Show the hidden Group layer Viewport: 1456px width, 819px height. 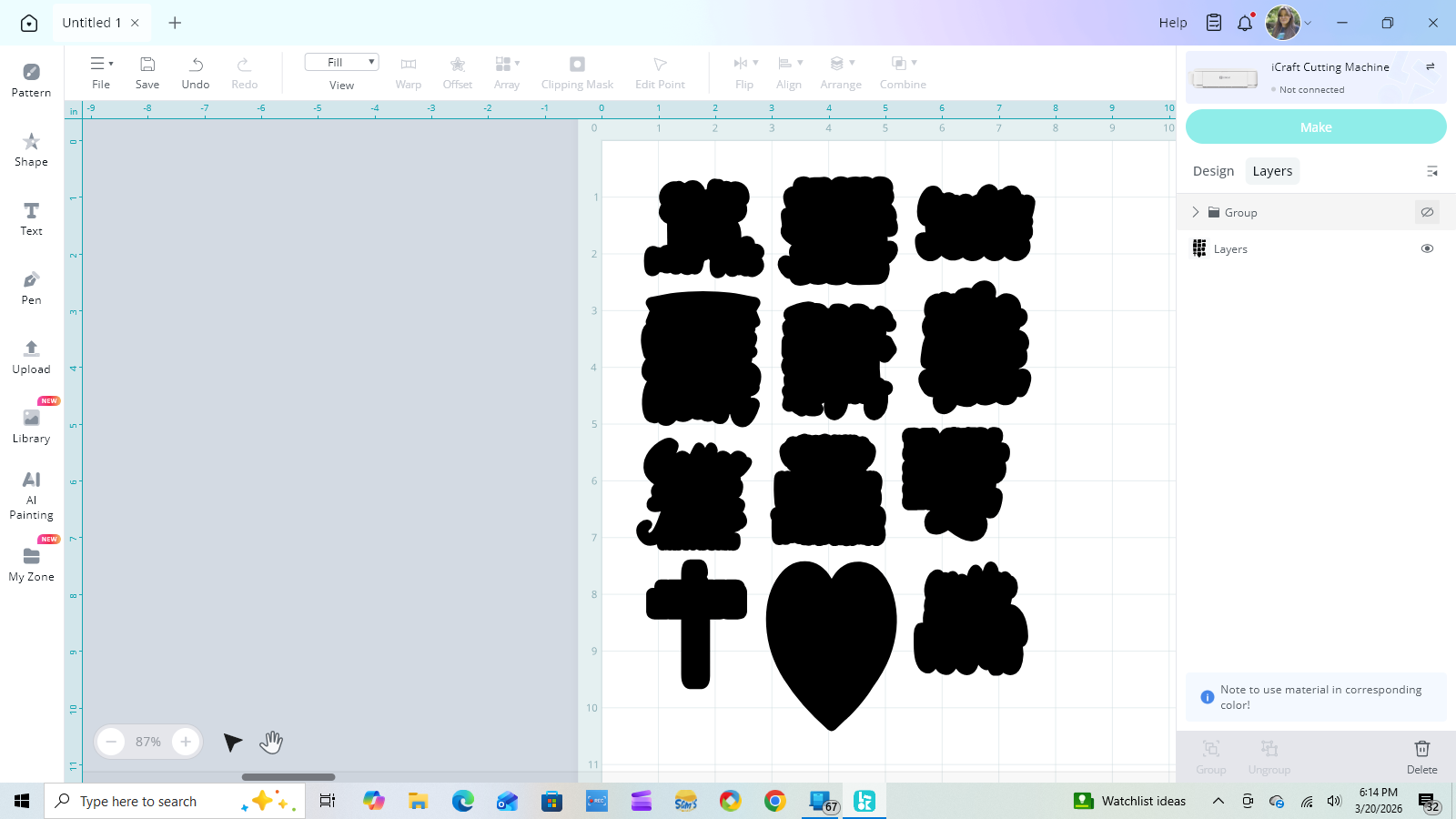click(1427, 212)
